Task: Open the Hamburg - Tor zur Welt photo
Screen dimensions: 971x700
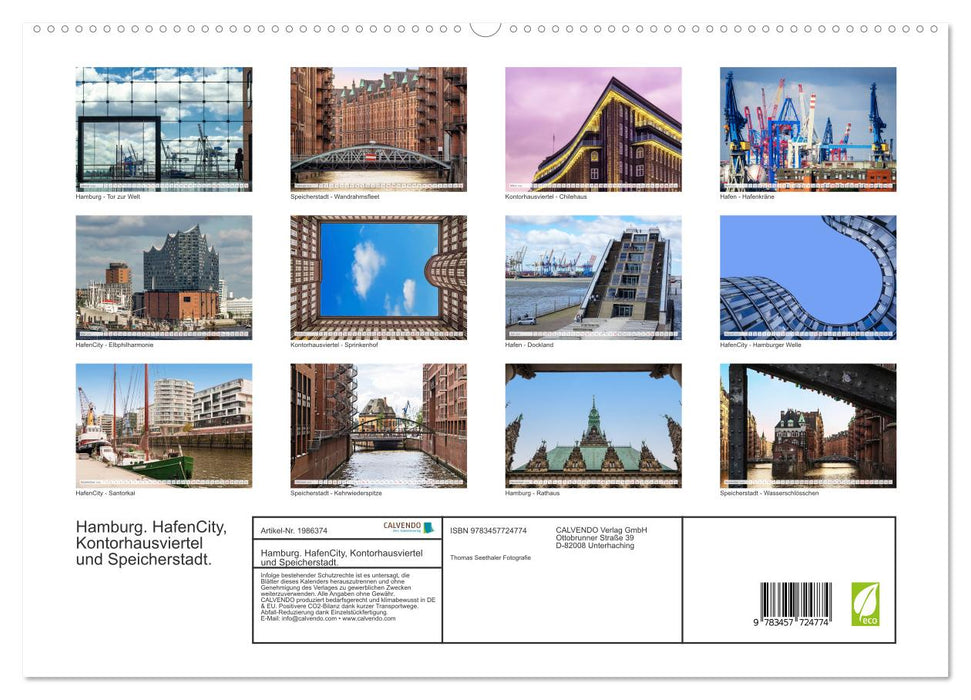Action: (163, 129)
